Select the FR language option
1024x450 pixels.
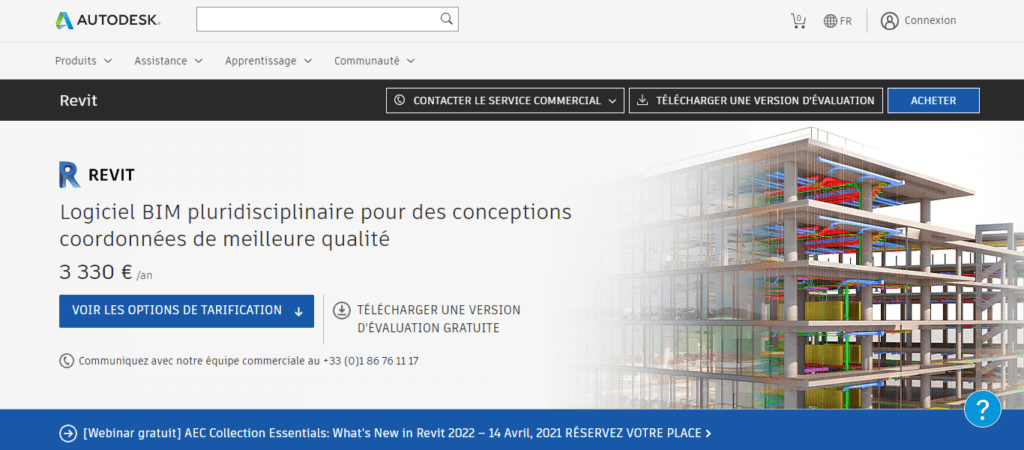click(x=846, y=21)
